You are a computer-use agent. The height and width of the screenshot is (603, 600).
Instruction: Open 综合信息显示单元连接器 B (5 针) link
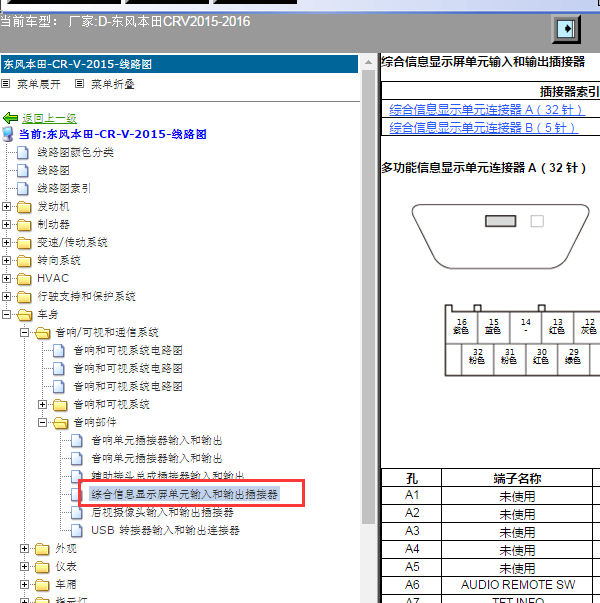click(484, 128)
